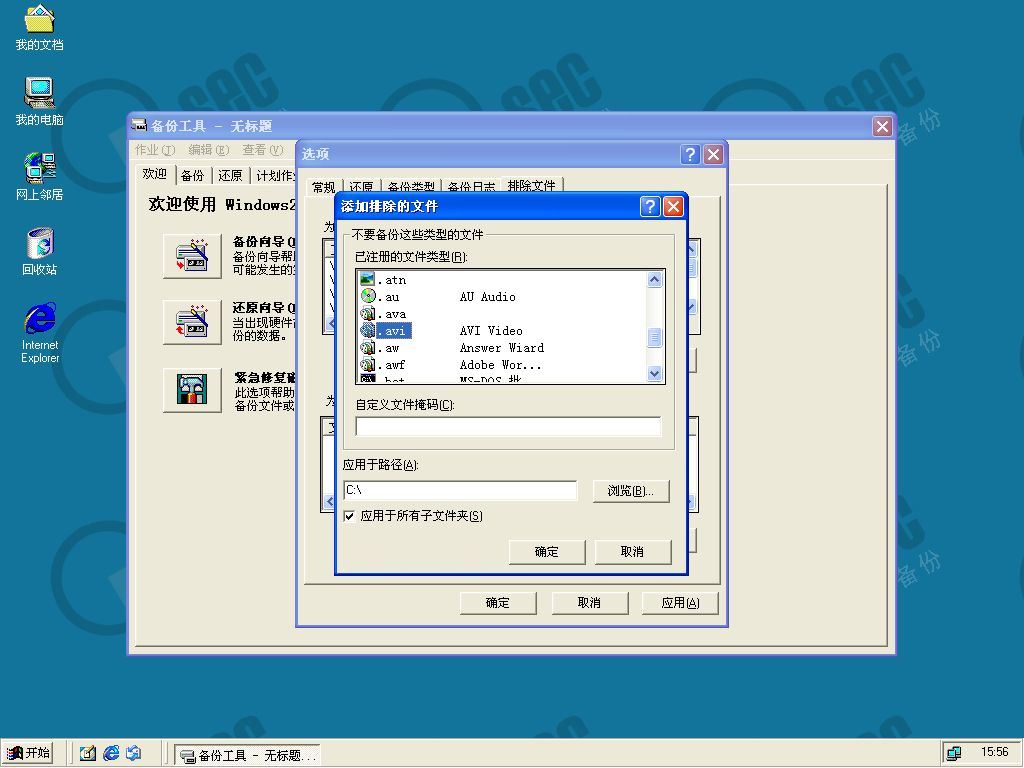Screen dimensions: 1024x768
Task: Open the Backup Wizard icon button
Action: tap(192, 255)
